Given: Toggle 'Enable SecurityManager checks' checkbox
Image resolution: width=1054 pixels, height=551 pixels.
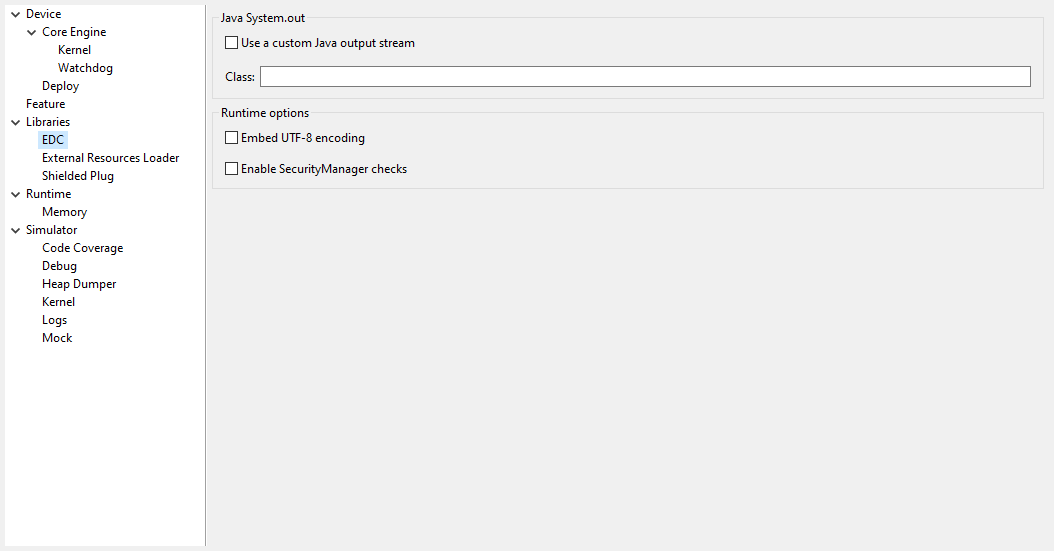Looking at the screenshot, I should pyautogui.click(x=232, y=169).
